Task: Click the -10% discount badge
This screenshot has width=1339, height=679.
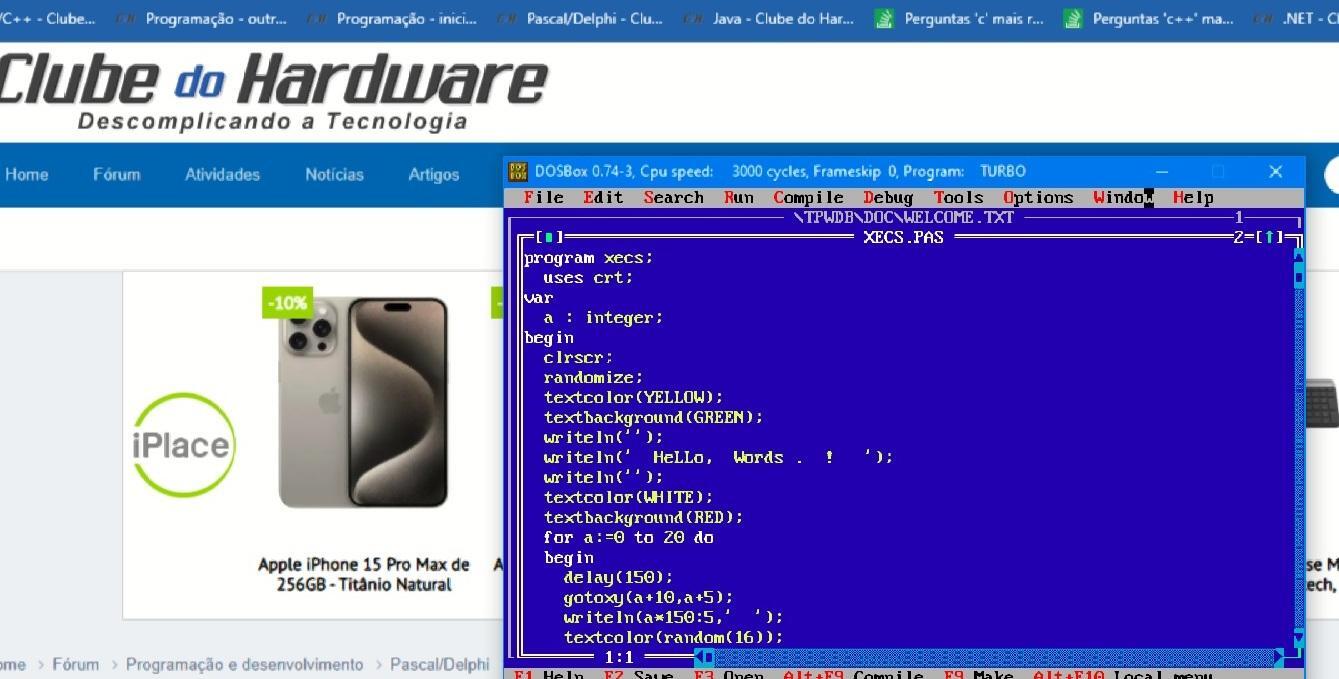Action: tap(287, 302)
